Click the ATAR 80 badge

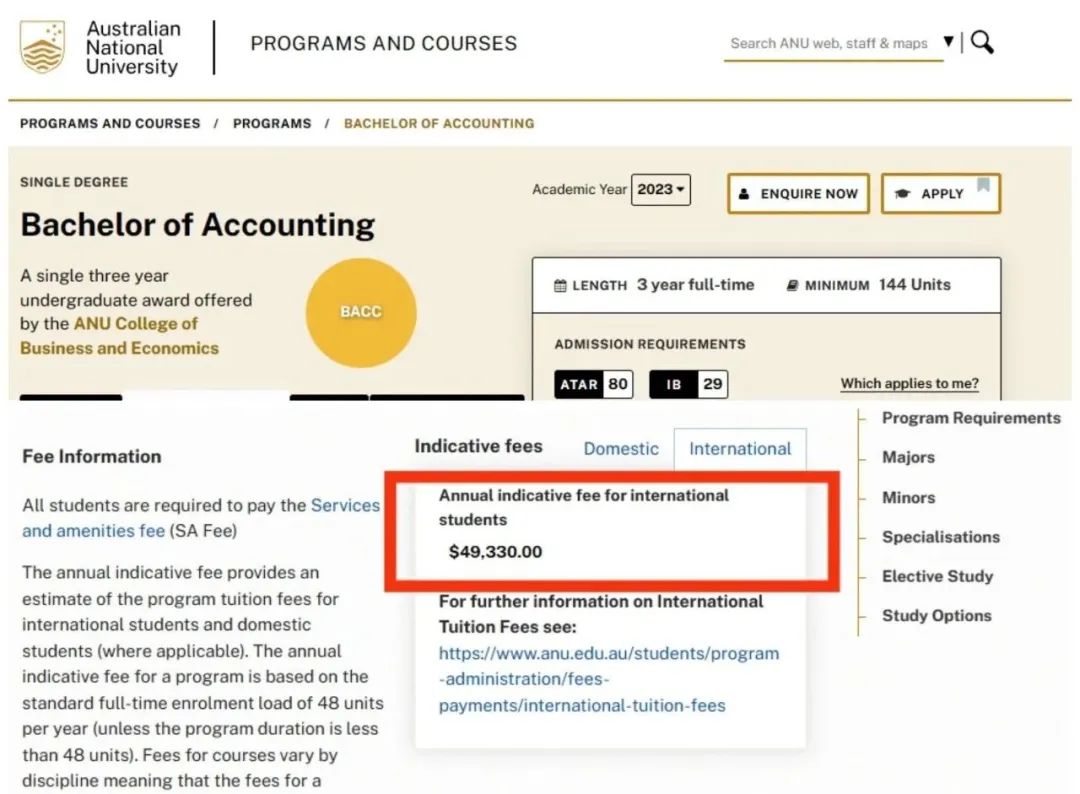coord(594,384)
